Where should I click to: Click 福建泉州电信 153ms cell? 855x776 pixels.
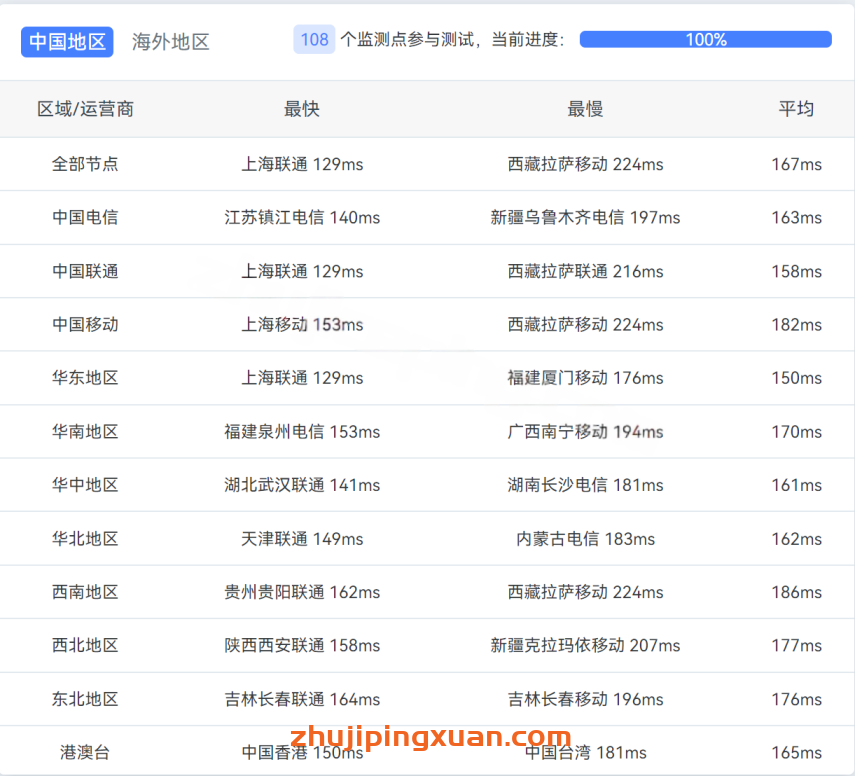tap(302, 432)
